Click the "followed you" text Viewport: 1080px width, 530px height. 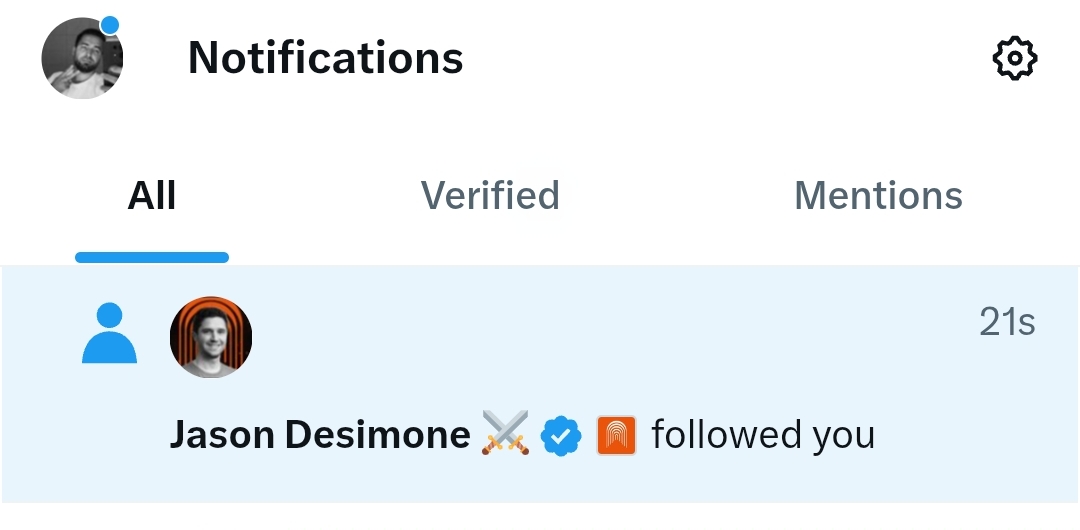763,436
